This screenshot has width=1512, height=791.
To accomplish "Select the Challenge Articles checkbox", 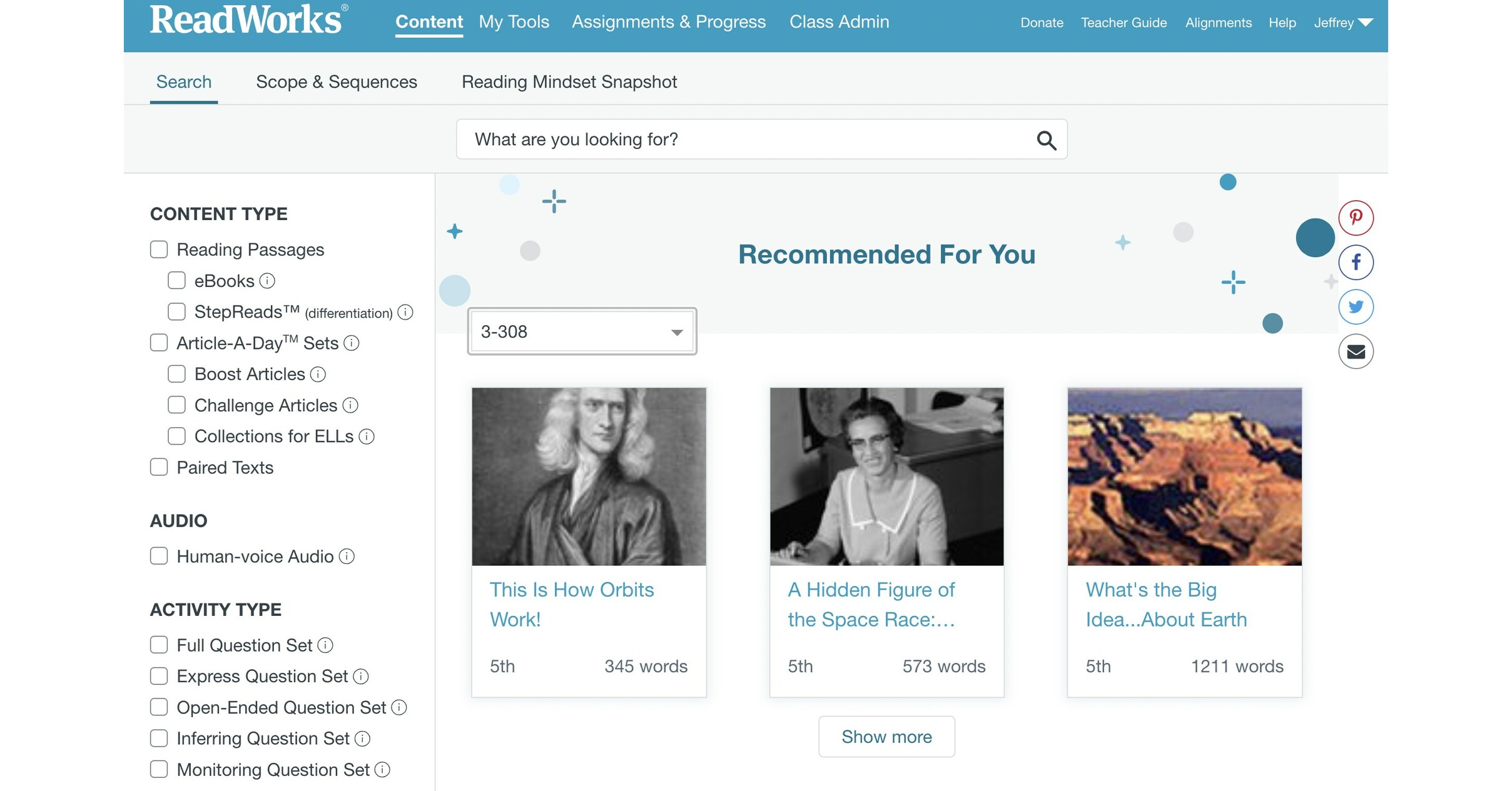I will [x=177, y=405].
